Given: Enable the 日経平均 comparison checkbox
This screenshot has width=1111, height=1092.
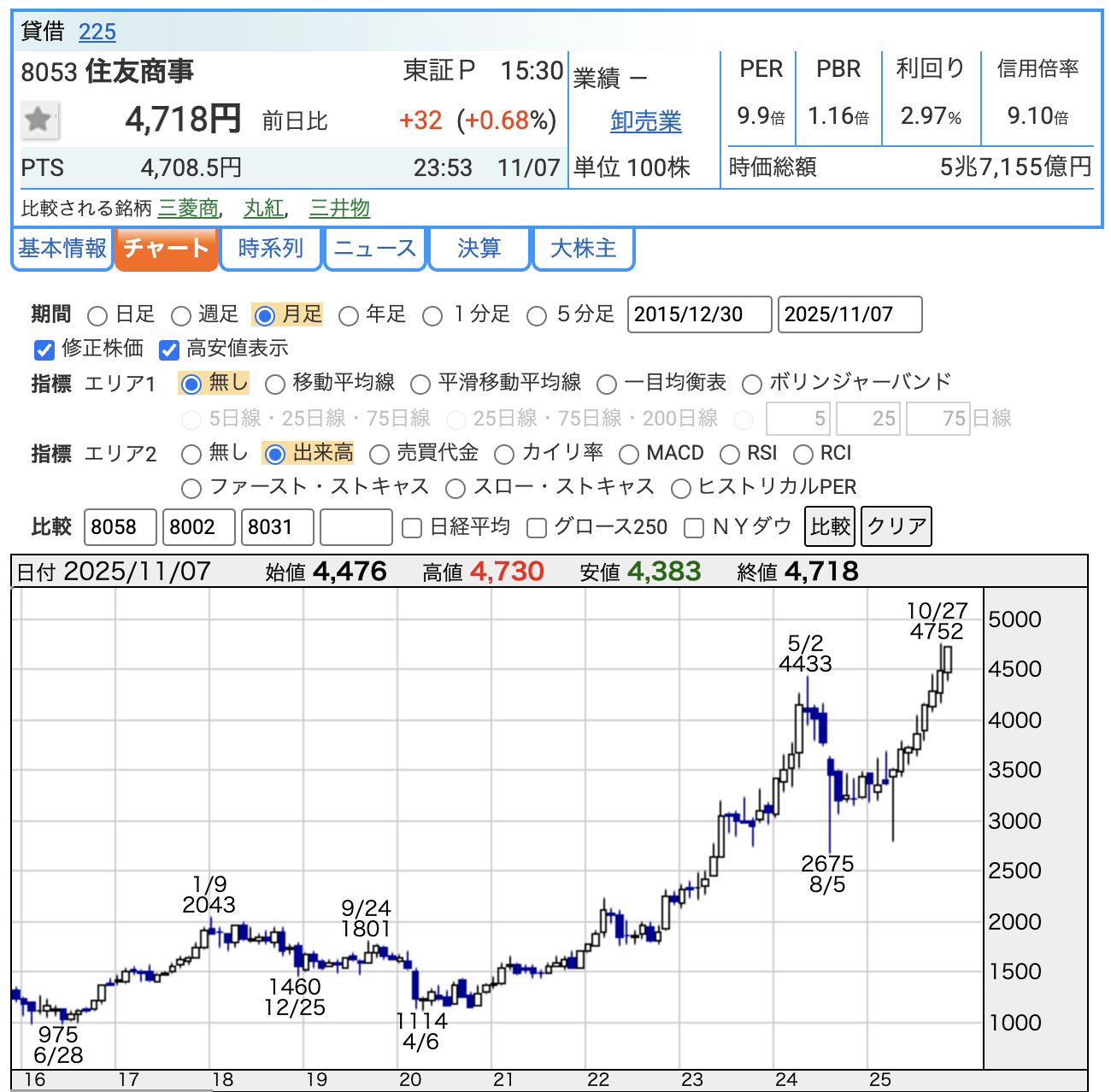Looking at the screenshot, I should 412,528.
